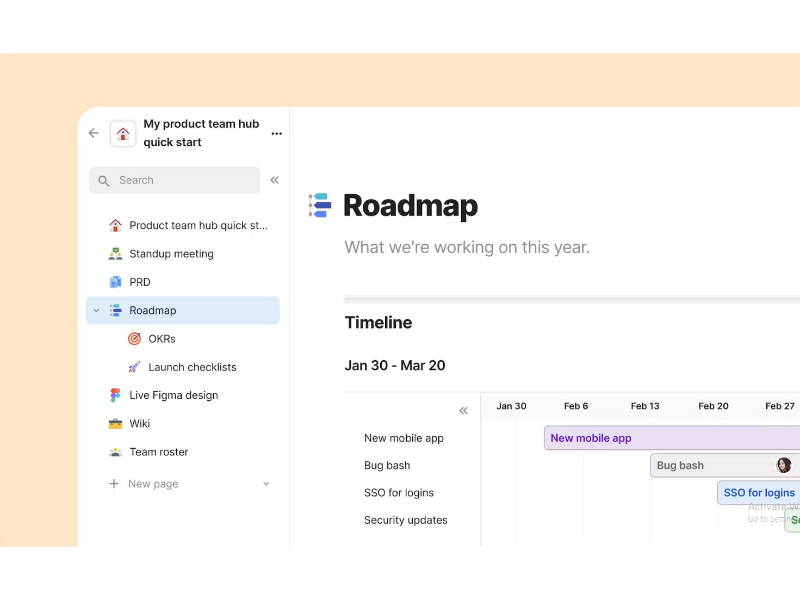Open the gray Bug bash timeline bar
The height and width of the screenshot is (600, 800).
725,465
